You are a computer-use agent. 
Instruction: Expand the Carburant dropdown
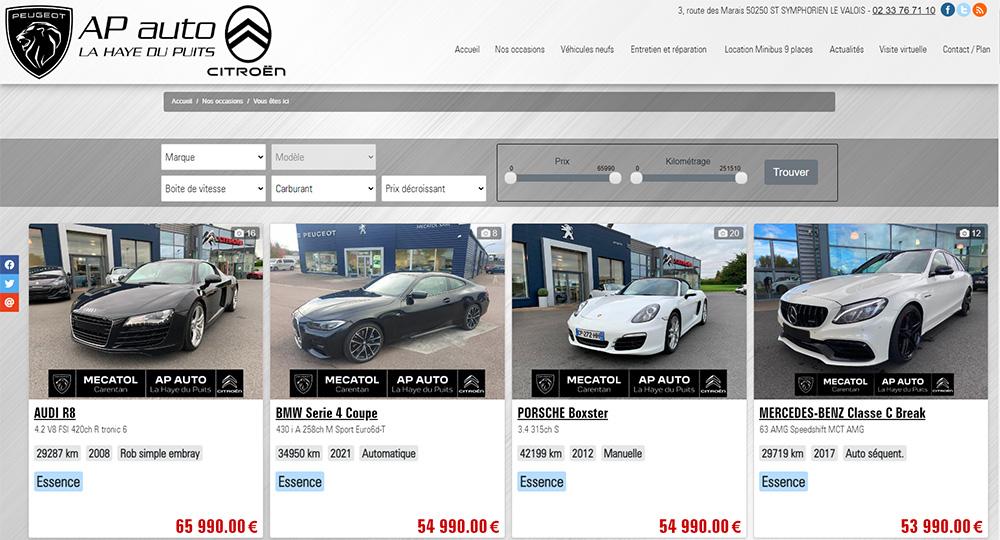point(323,188)
